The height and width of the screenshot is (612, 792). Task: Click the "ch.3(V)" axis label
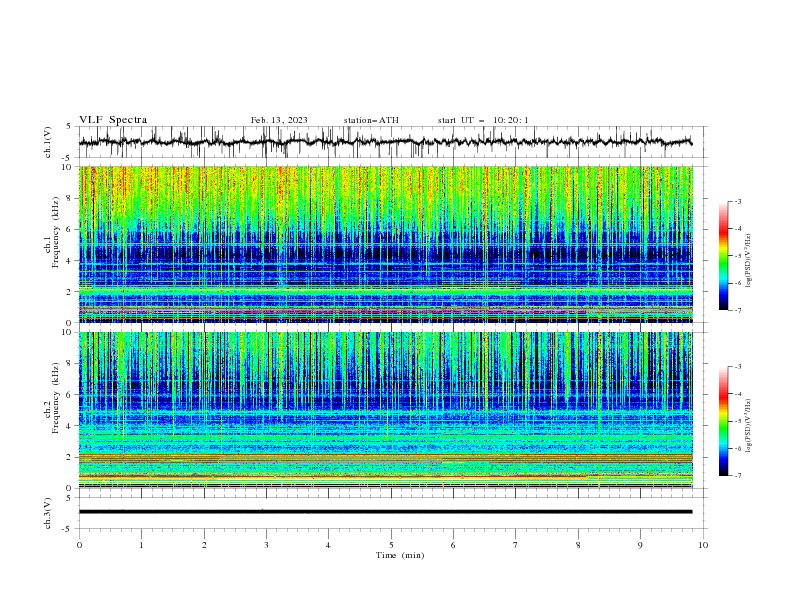click(x=48, y=513)
